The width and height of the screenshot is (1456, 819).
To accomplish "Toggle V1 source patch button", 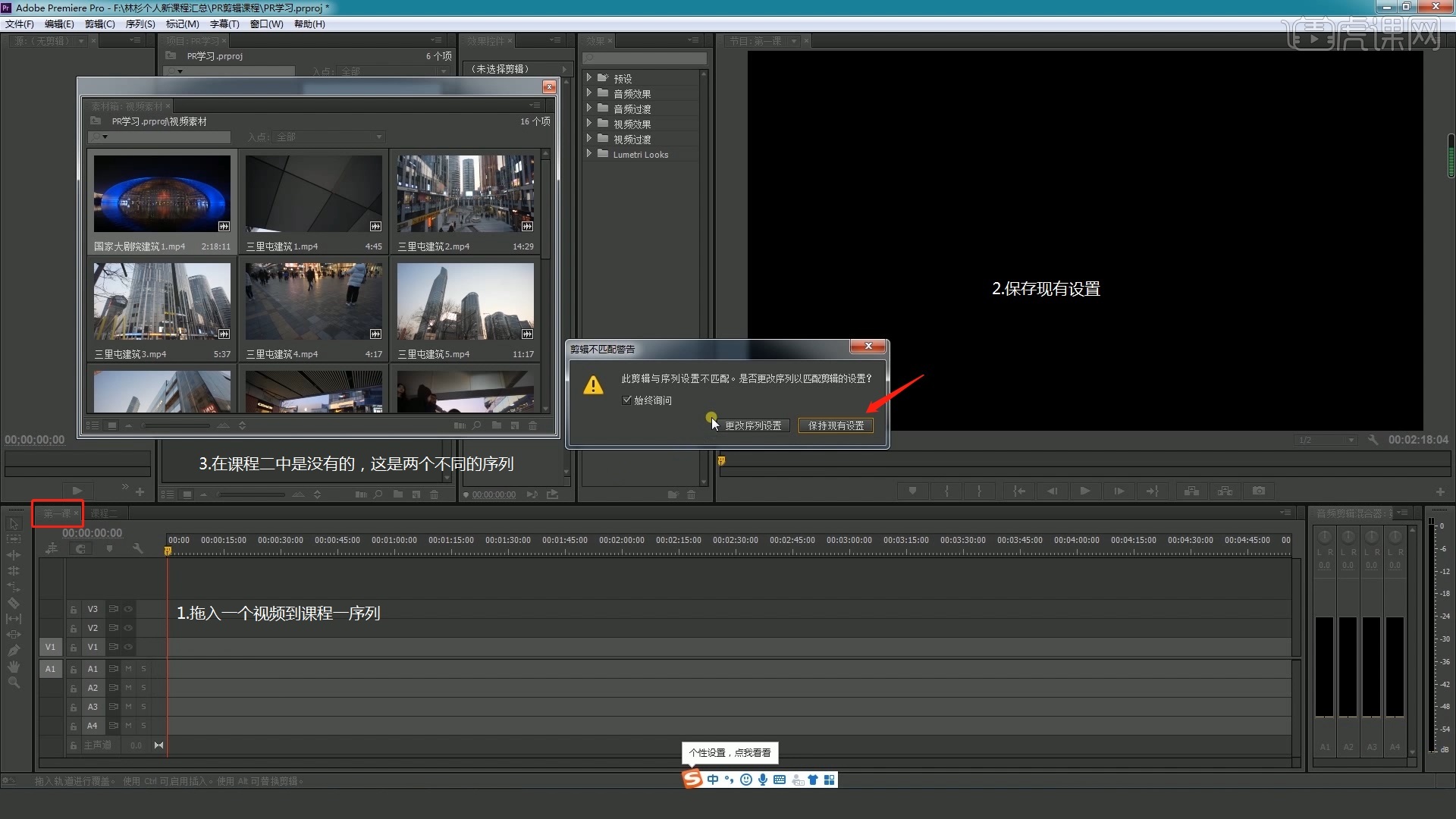I will click(x=50, y=647).
